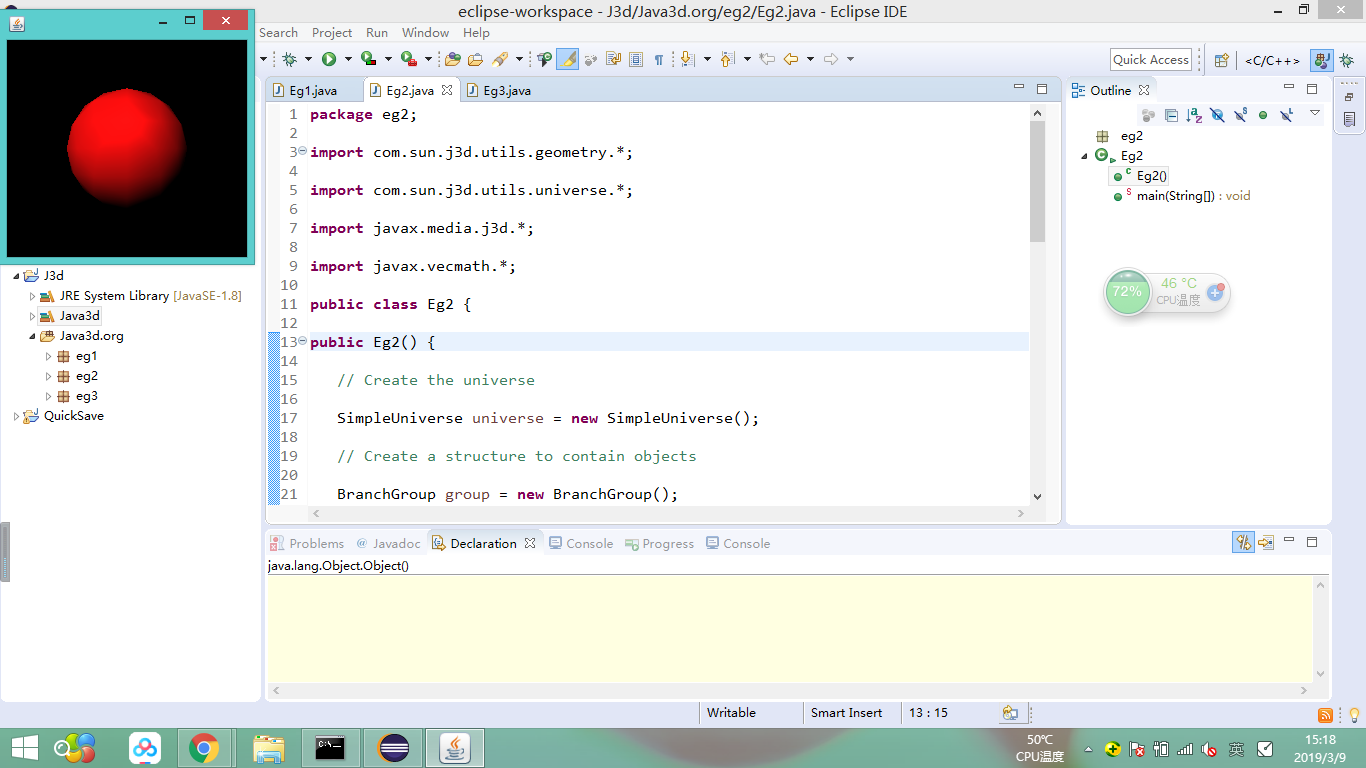
Task: Expand the JRE System Library node
Action: 31,295
